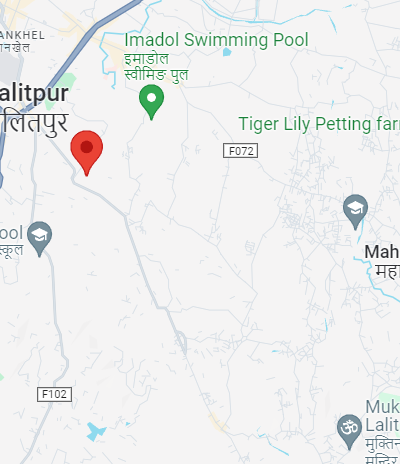
Task: Click the Lalitpur city name label
Action: tap(34, 94)
